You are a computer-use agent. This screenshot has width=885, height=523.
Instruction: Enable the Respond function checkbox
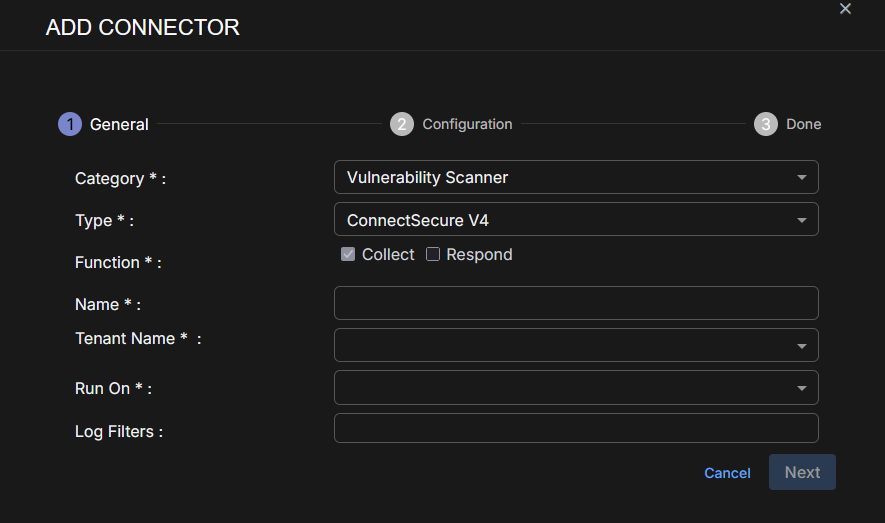[433, 254]
